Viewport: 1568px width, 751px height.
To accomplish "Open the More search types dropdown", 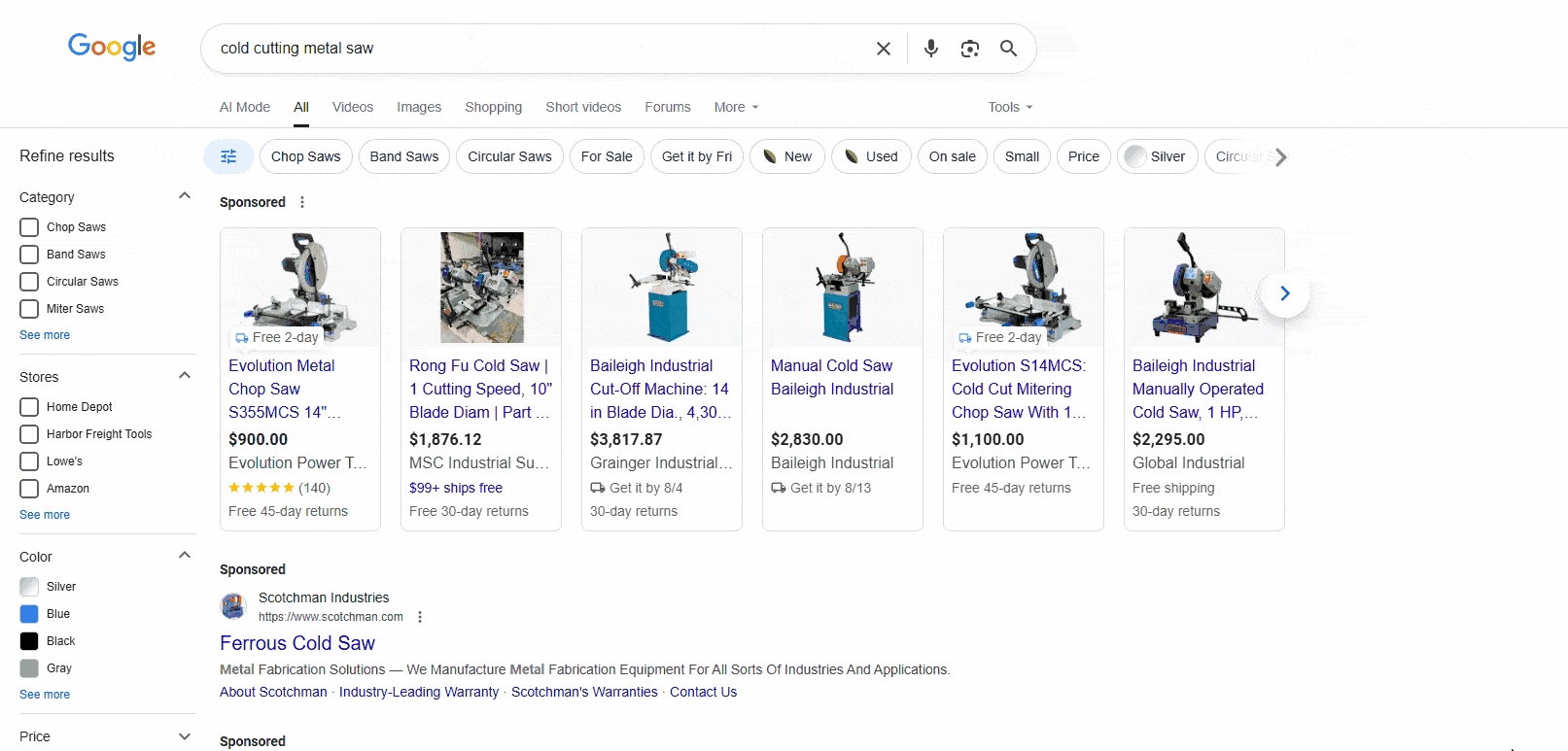I will [736, 107].
